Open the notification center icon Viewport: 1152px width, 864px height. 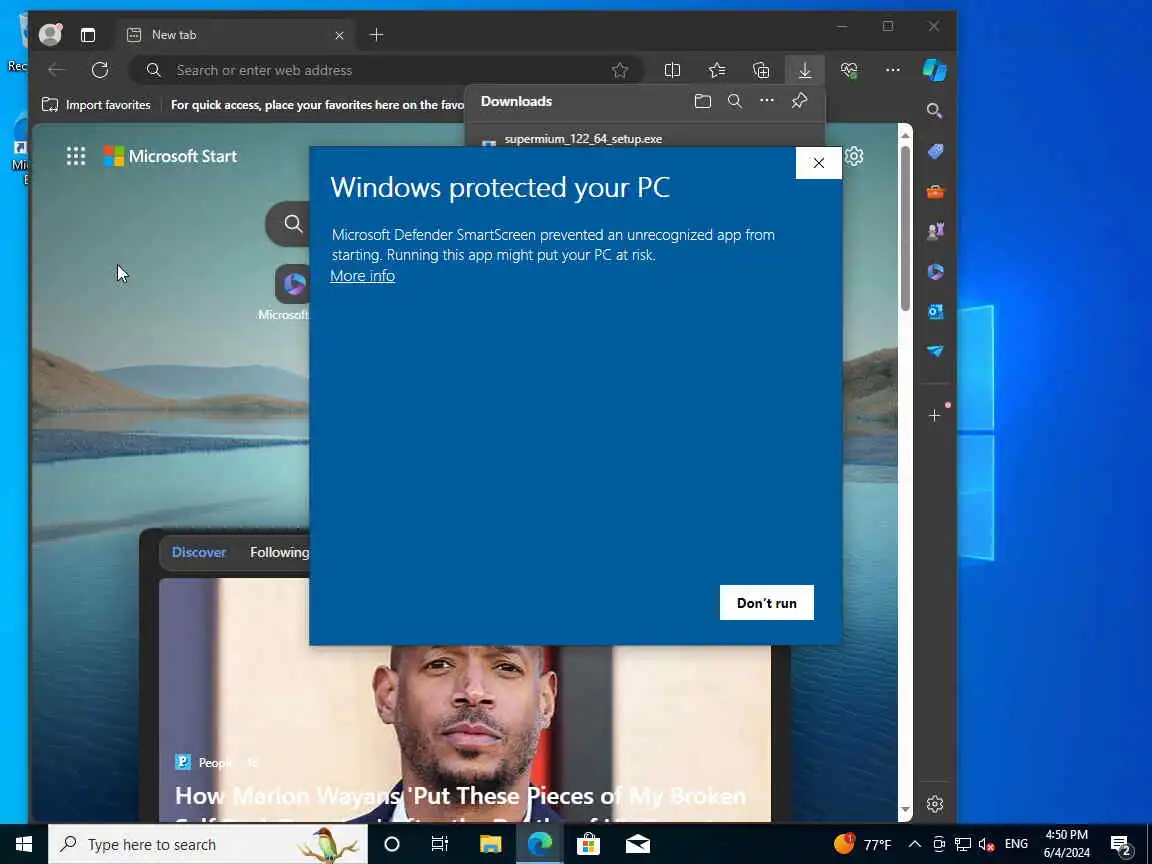(1120, 845)
